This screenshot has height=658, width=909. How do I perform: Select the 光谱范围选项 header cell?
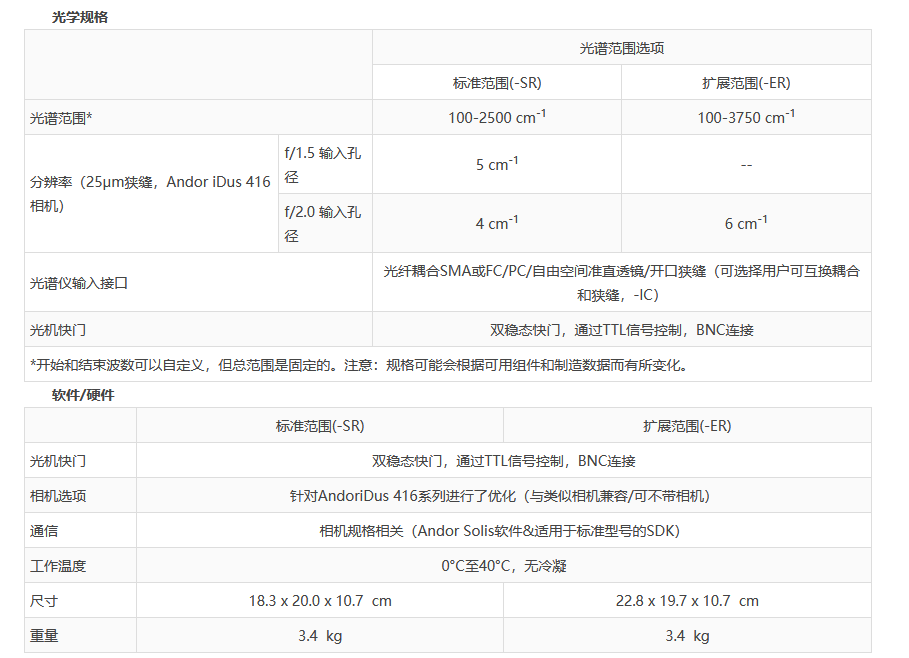[x=622, y=47]
